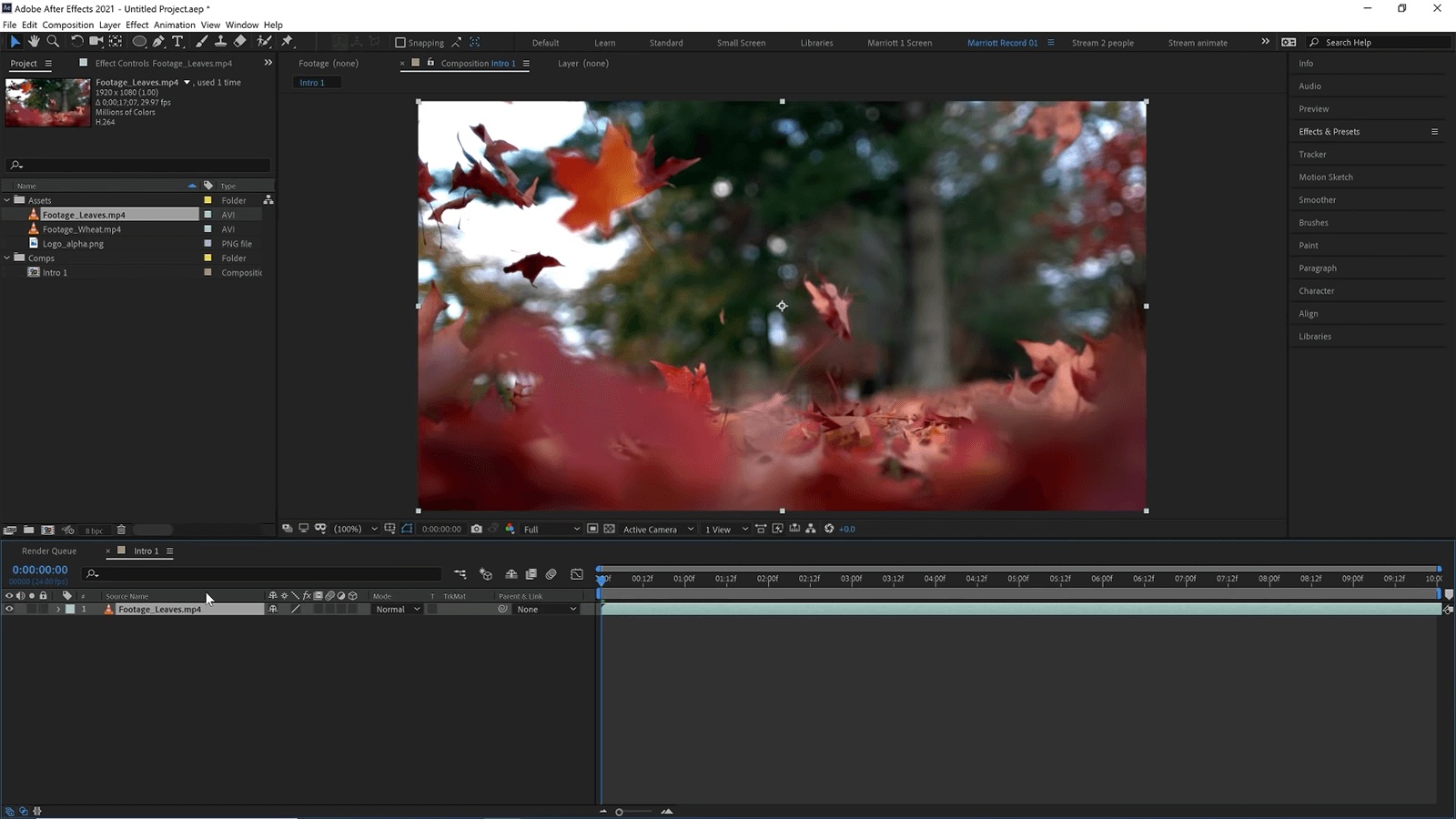Image resolution: width=1456 pixels, height=819 pixels.
Task: Enable the Snapping checkbox
Action: pos(399,42)
